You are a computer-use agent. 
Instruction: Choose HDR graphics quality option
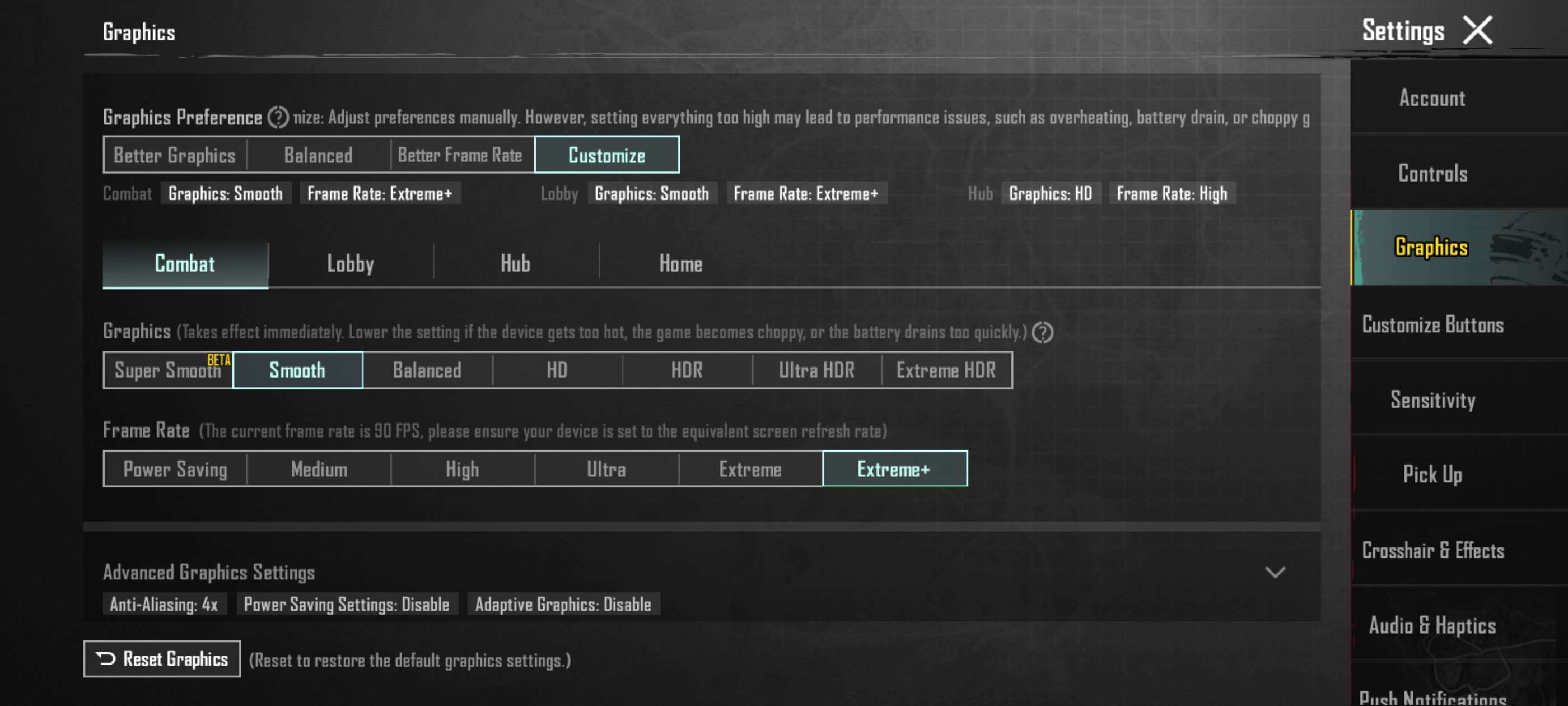point(687,370)
